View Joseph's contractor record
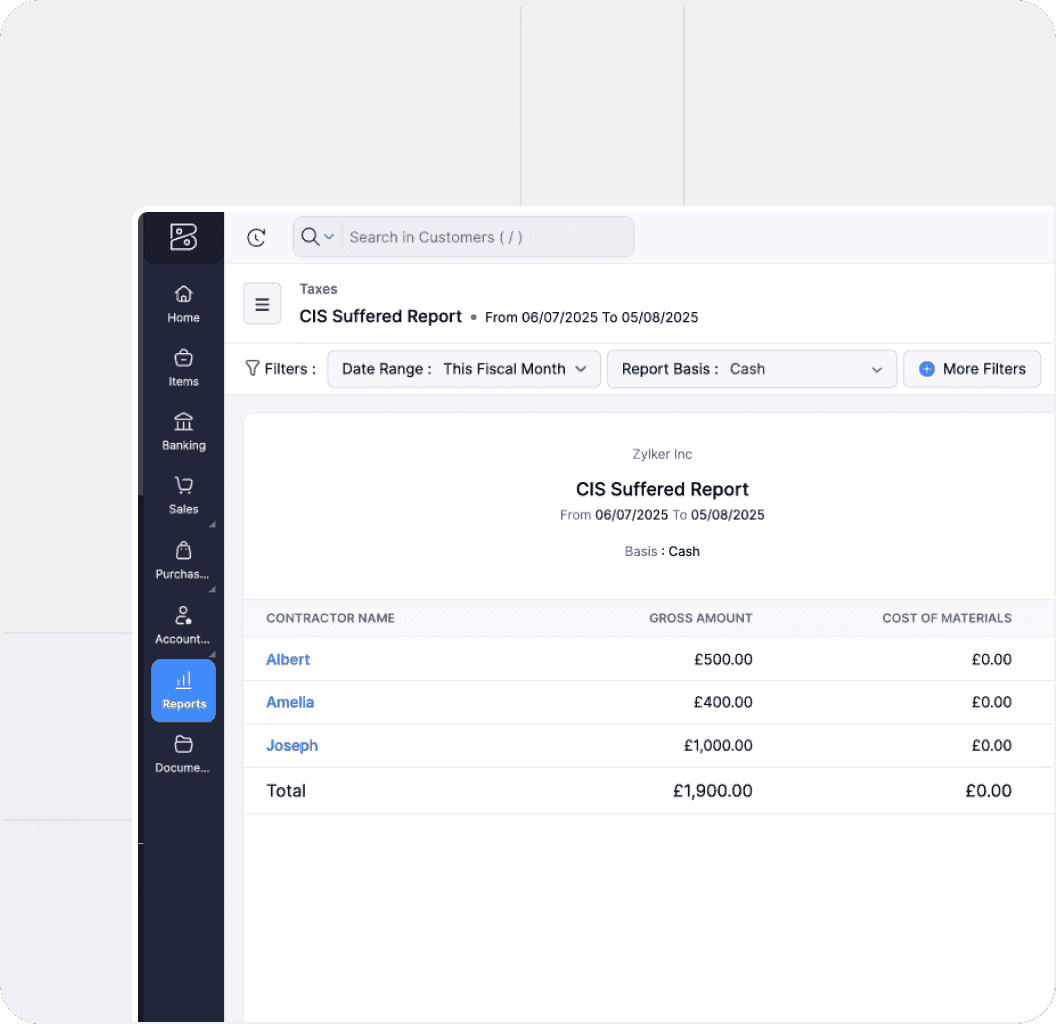 (292, 745)
